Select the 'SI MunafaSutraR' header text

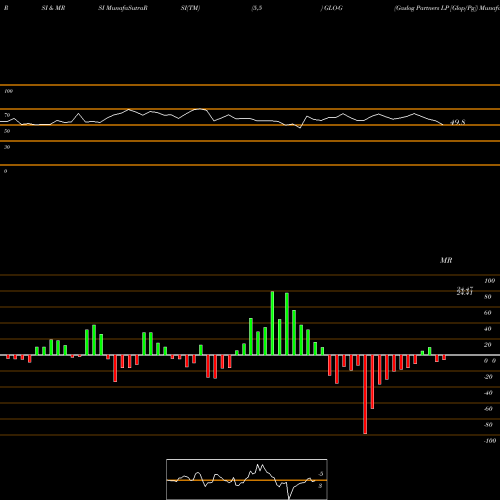(x=123, y=8)
